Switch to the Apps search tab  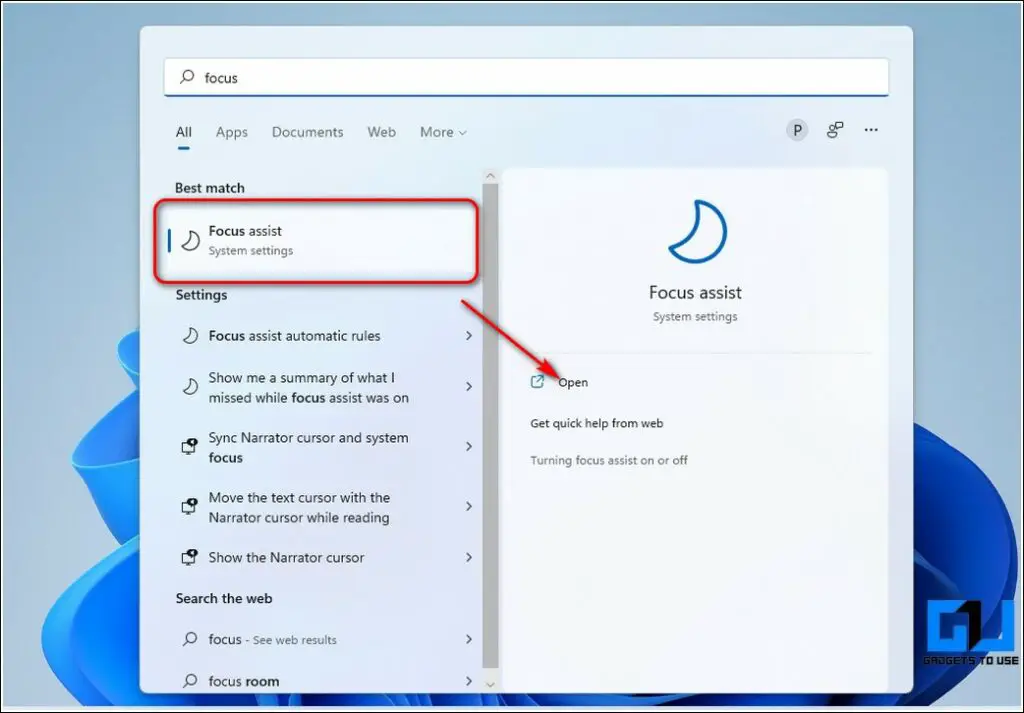(231, 132)
